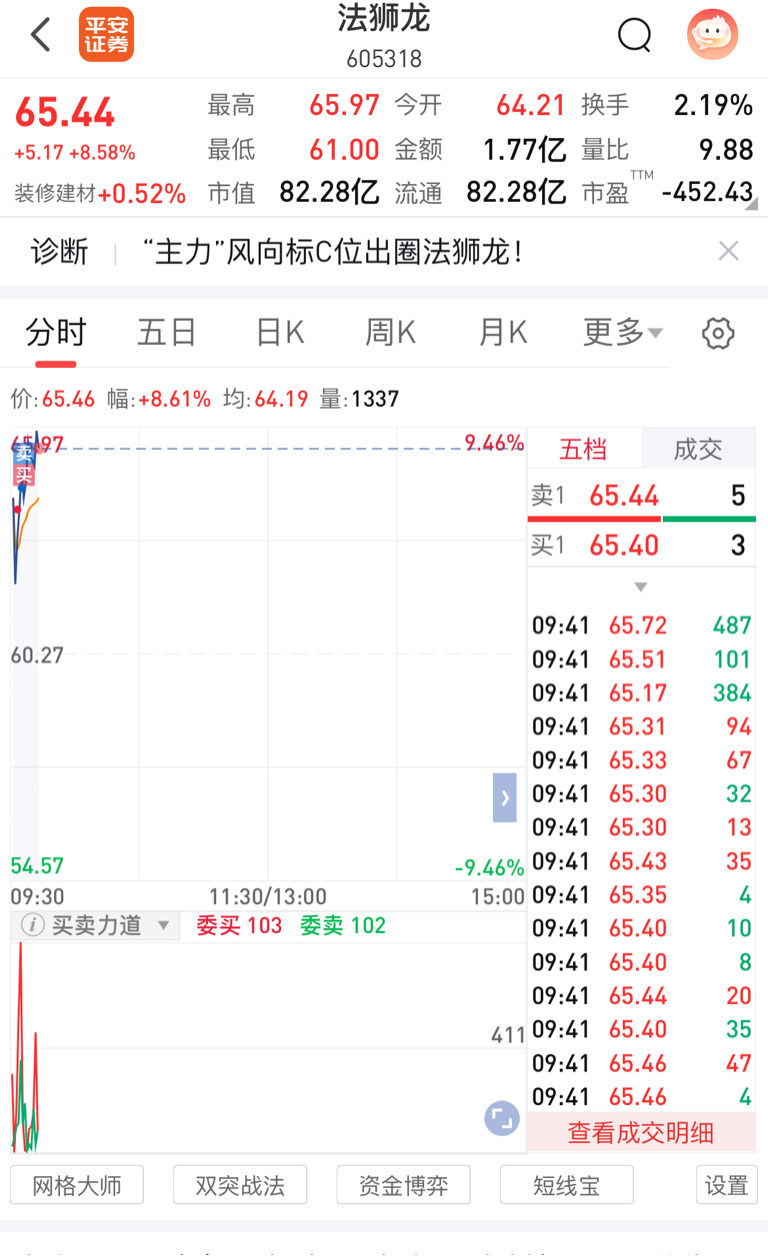768x1256 pixels.
Task: Select the 五档 tab
Action: (583, 449)
